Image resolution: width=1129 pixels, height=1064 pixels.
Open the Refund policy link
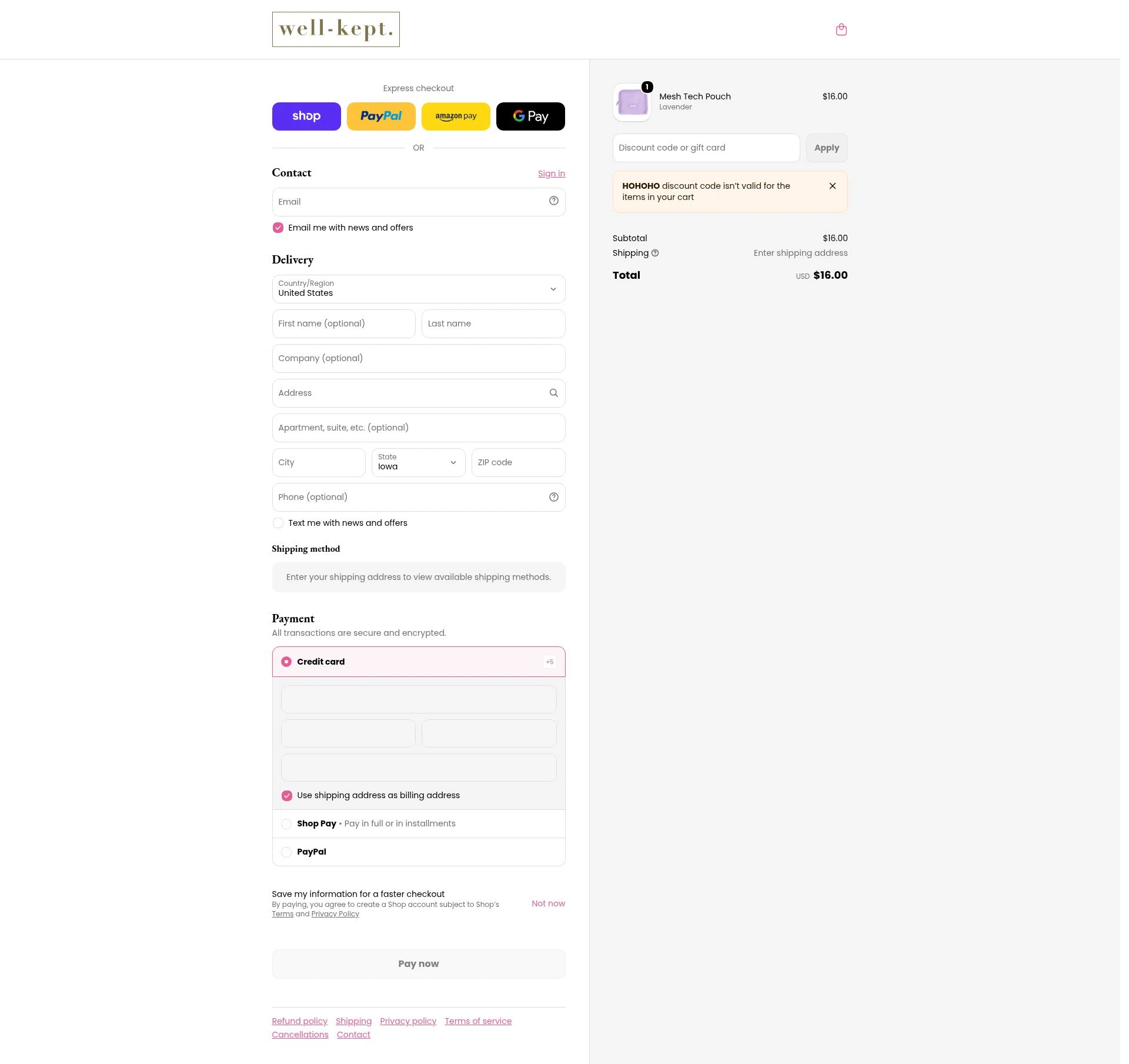click(300, 1021)
